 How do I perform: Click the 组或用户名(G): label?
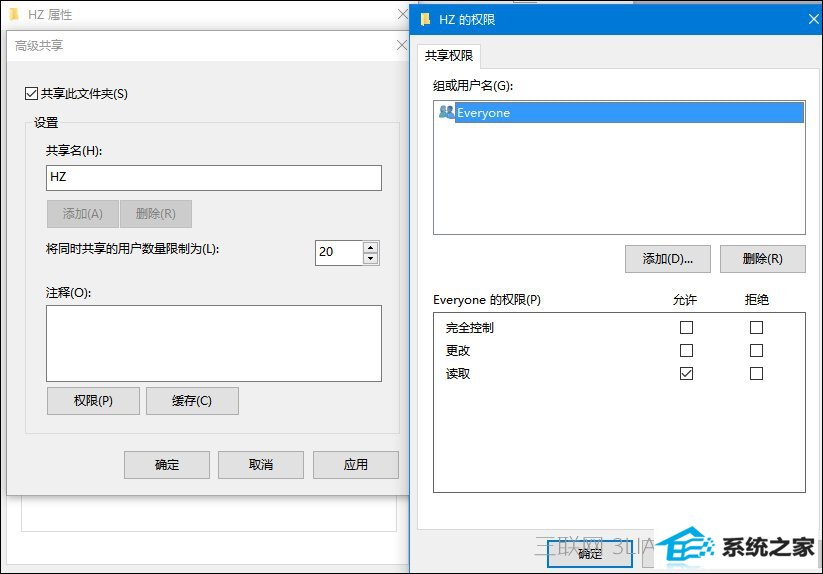coord(473,86)
